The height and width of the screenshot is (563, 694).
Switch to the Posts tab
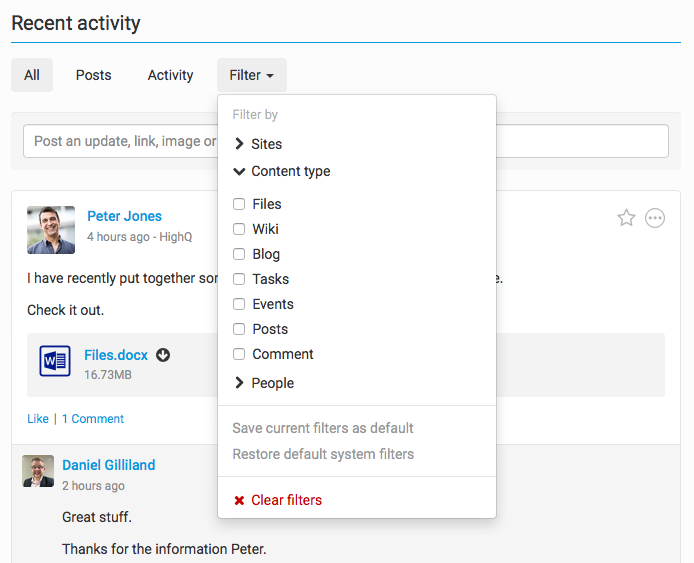pos(94,75)
